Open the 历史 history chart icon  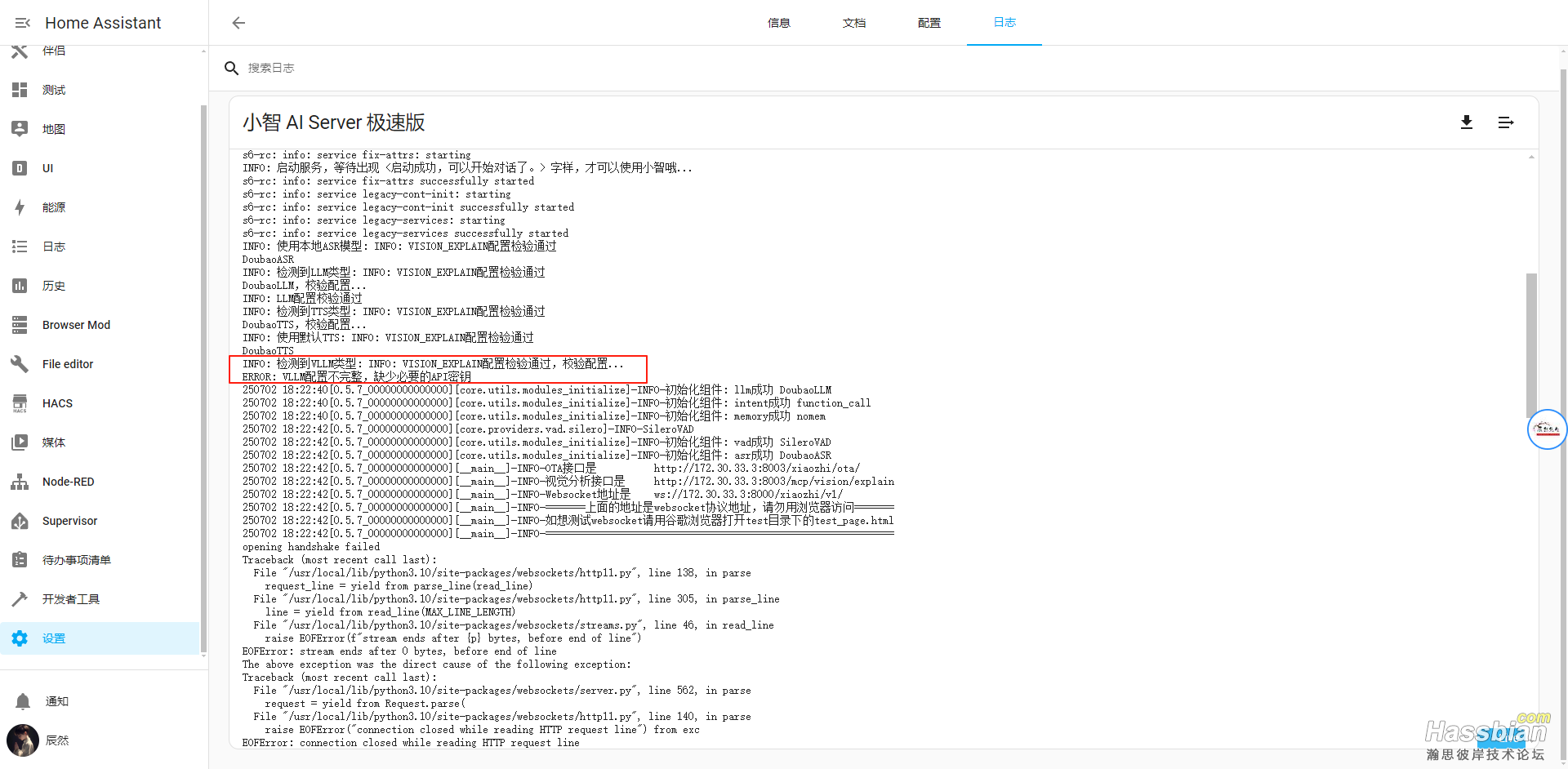(20, 286)
